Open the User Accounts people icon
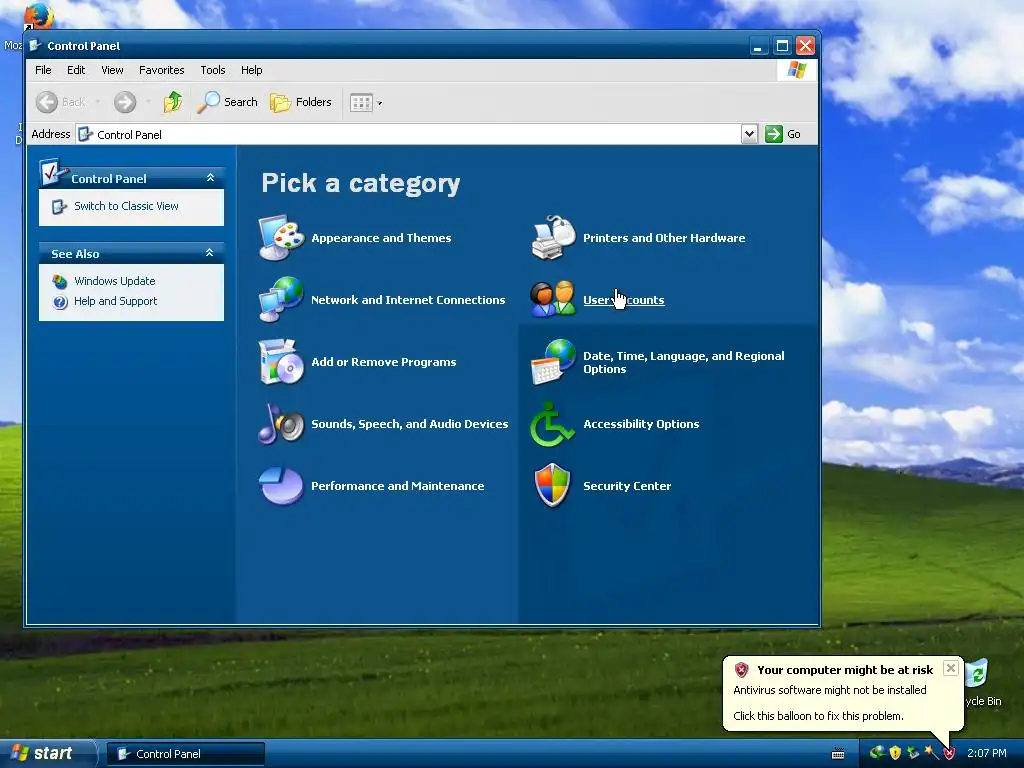The width and height of the screenshot is (1024, 768). tap(553, 299)
